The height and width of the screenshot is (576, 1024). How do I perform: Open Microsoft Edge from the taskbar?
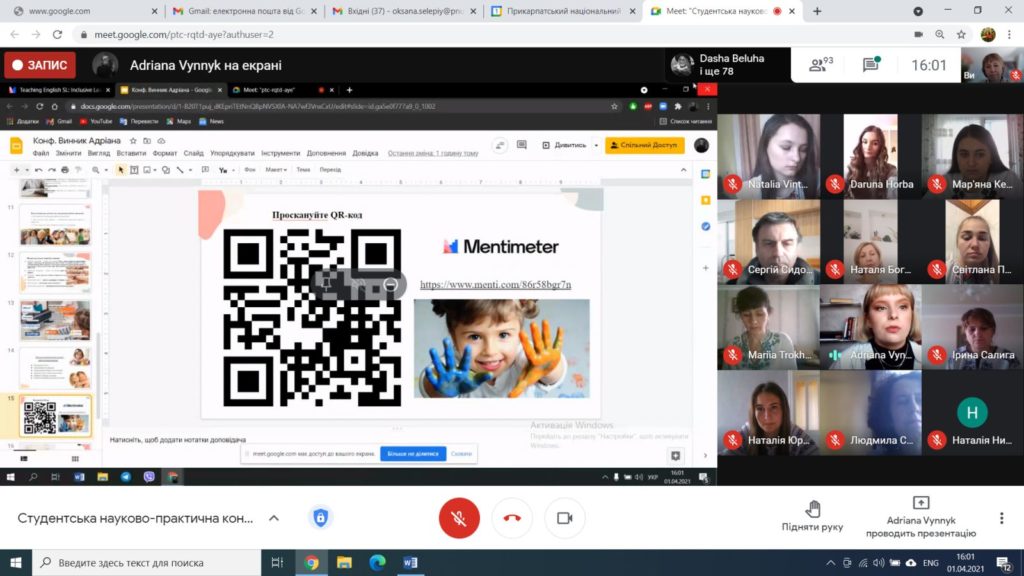(x=377, y=562)
